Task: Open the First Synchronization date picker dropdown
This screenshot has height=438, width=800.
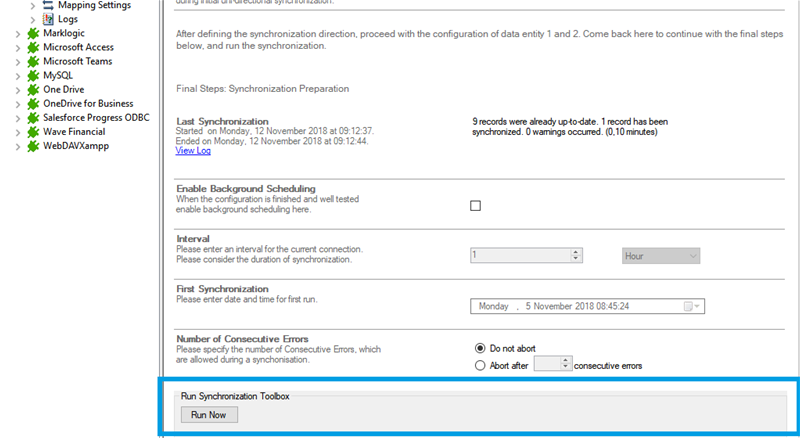Action: [x=692, y=307]
